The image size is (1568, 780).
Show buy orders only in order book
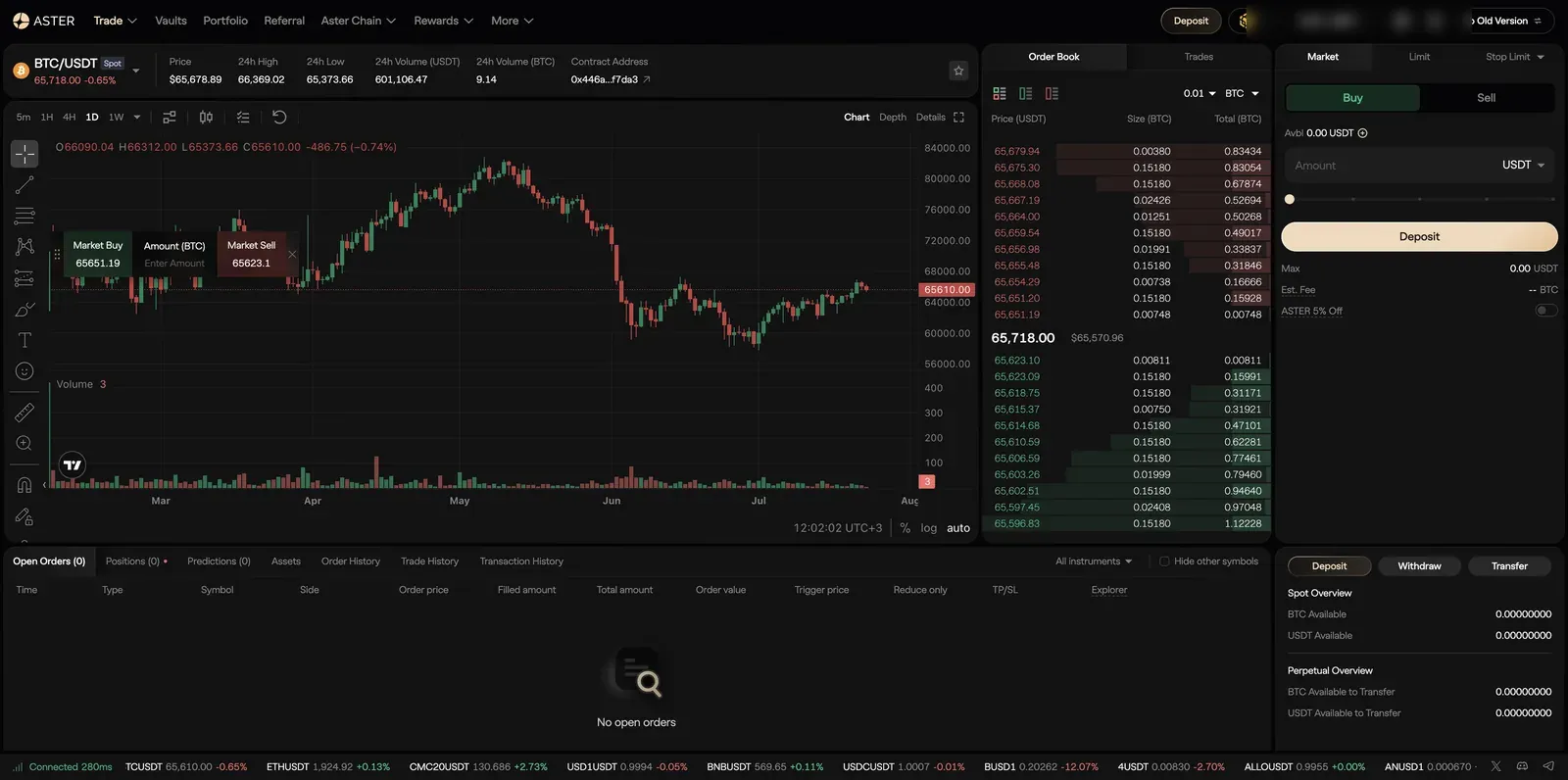click(1026, 94)
